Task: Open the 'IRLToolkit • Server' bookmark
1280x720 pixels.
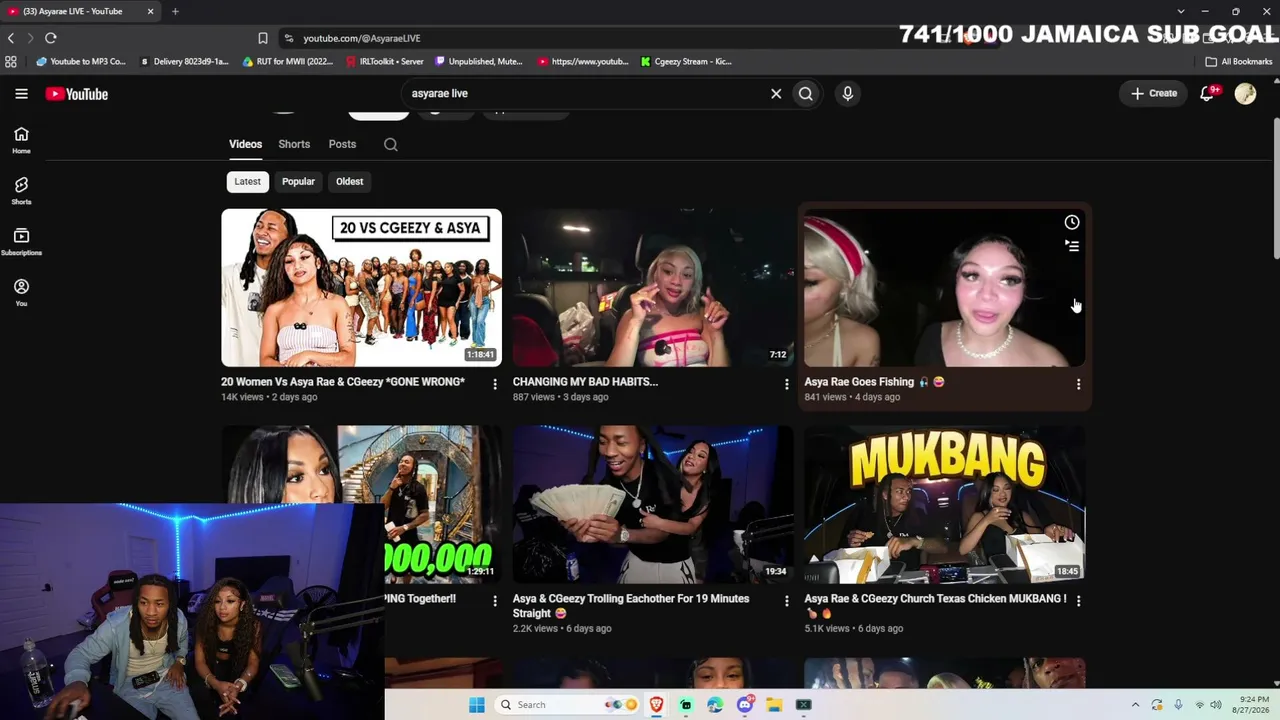Action: pyautogui.click(x=385, y=62)
